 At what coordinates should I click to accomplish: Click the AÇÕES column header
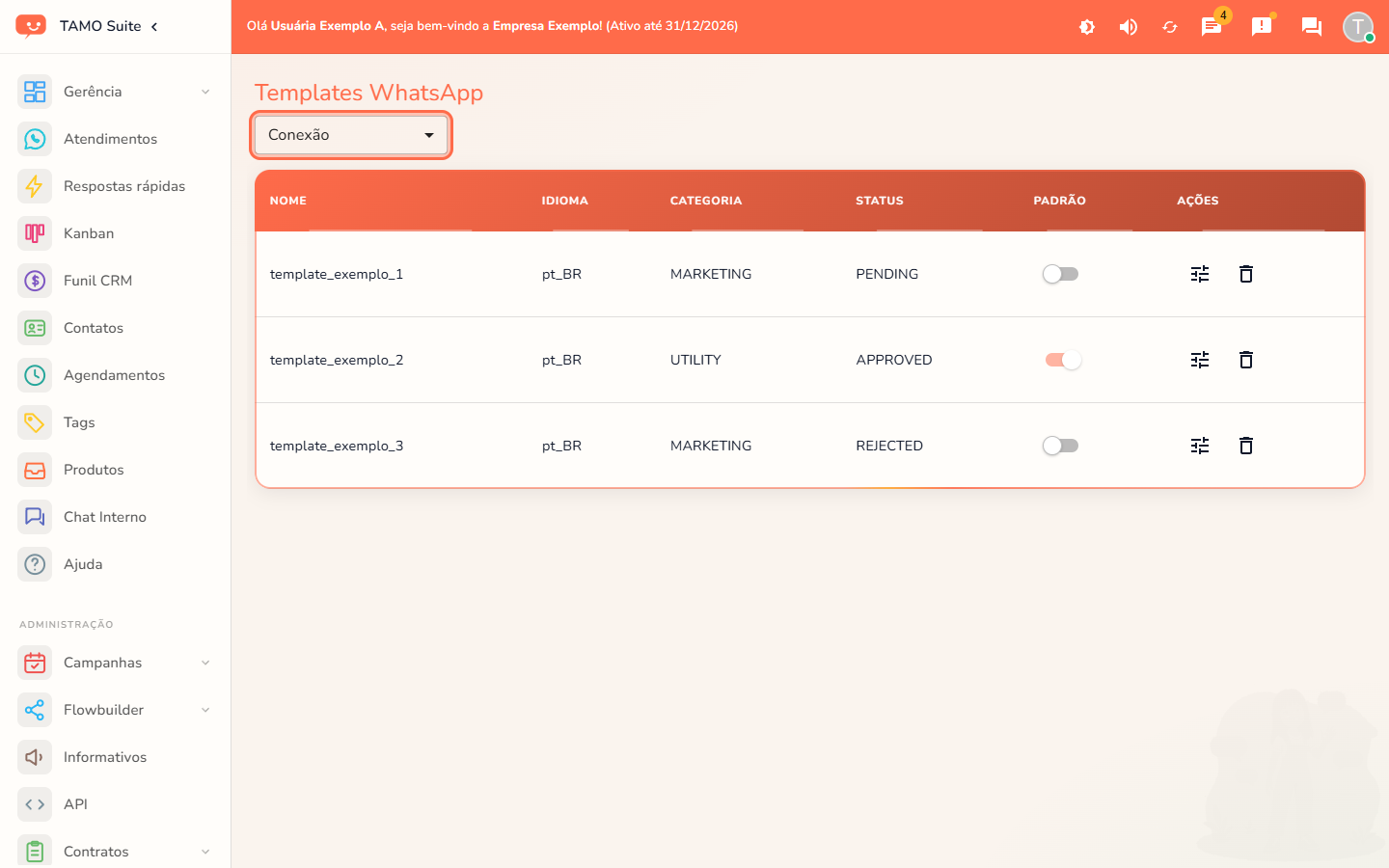1198,201
